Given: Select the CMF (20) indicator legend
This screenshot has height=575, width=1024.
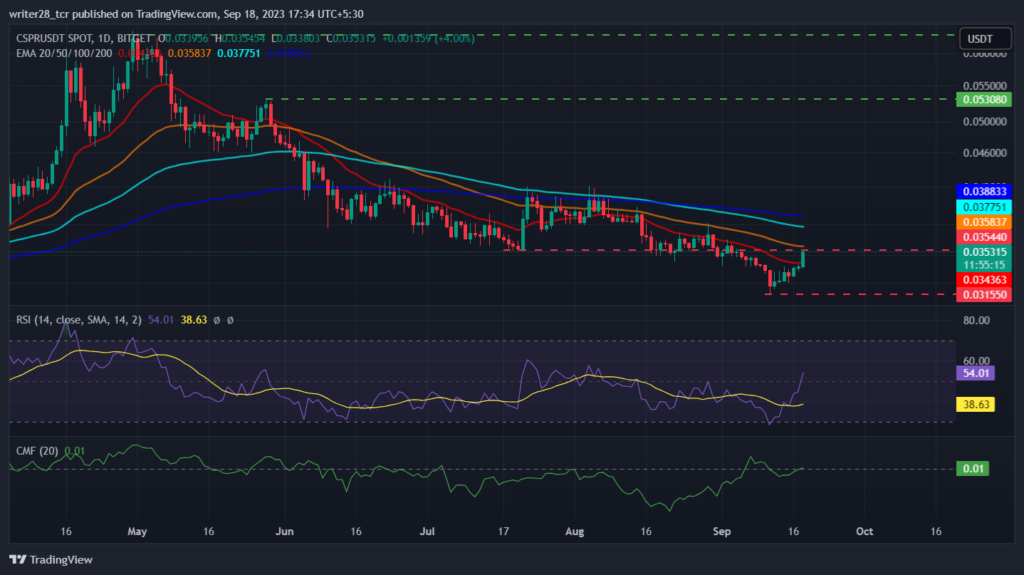Looking at the screenshot, I should pyautogui.click(x=37, y=451).
